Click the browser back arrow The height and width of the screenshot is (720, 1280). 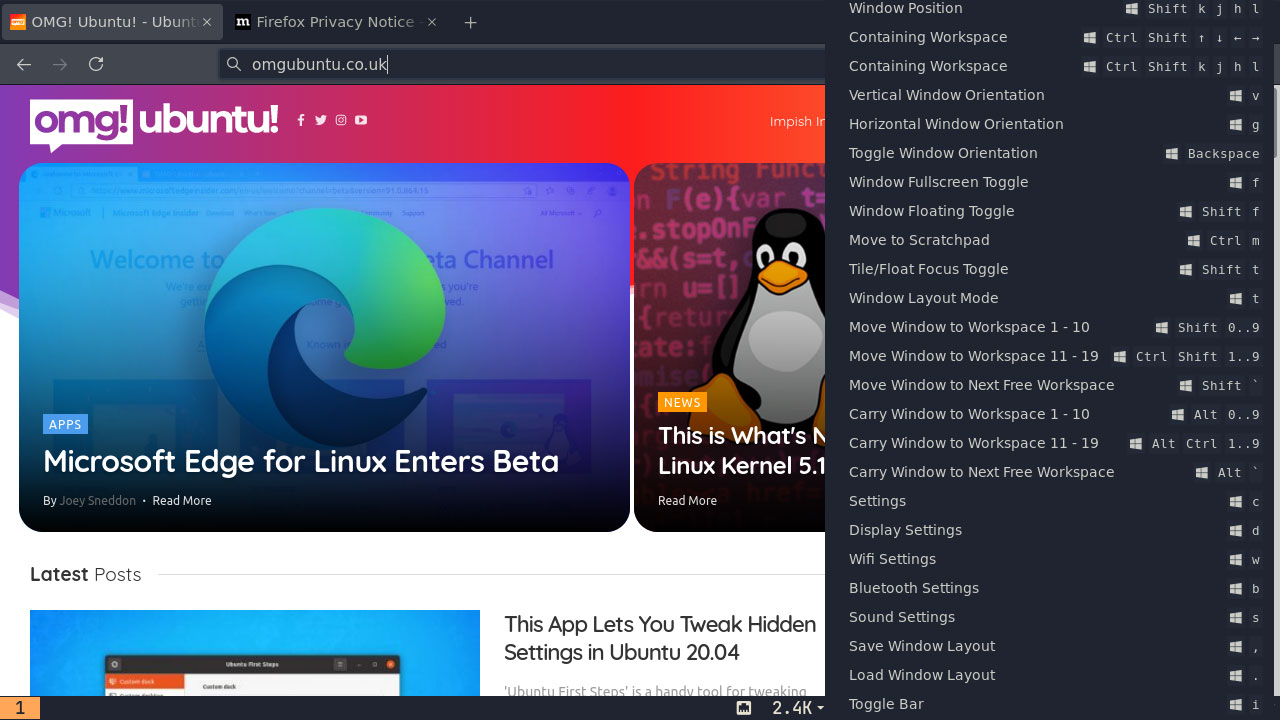pos(24,64)
